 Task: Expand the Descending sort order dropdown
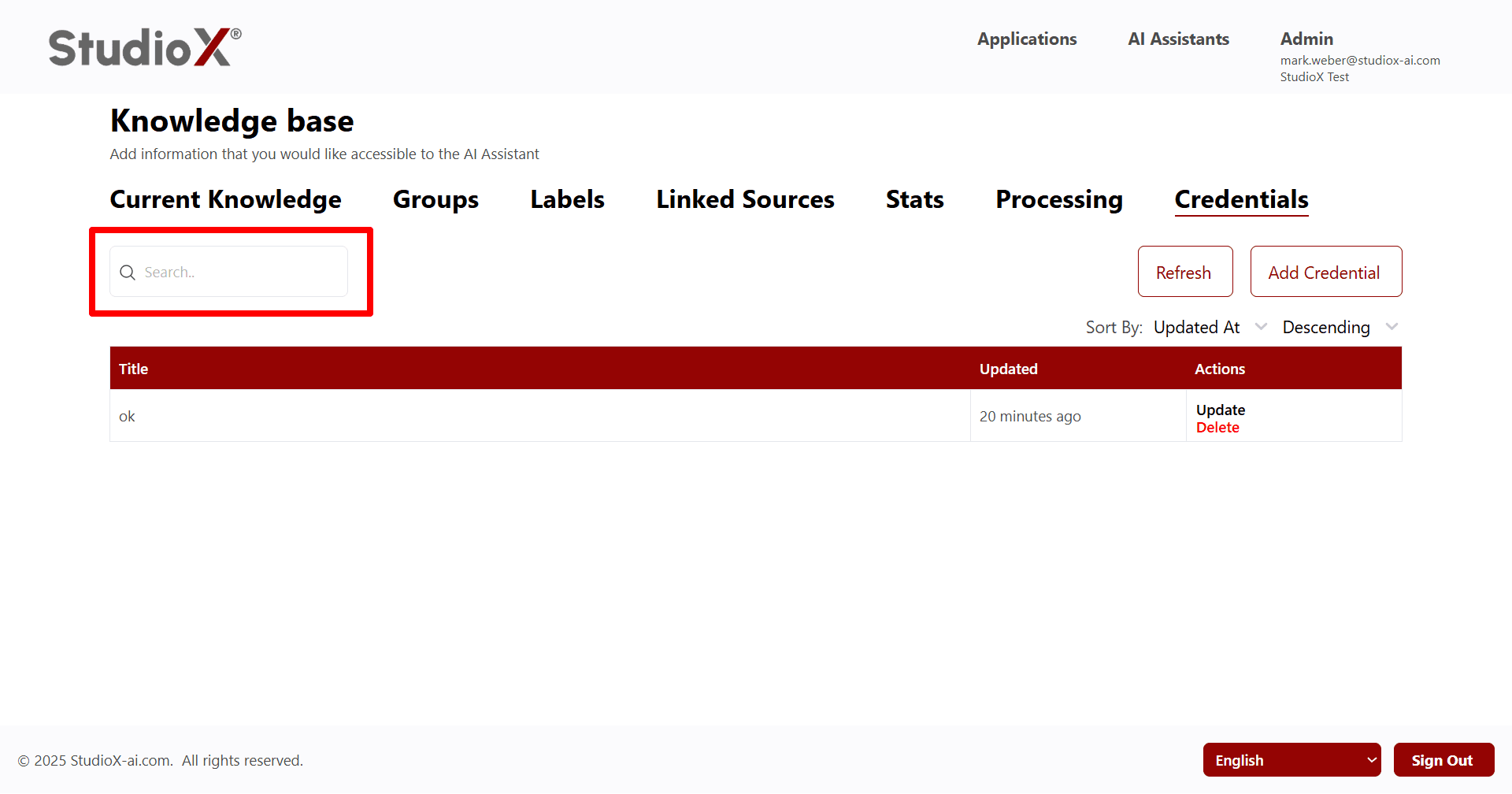click(x=1339, y=328)
